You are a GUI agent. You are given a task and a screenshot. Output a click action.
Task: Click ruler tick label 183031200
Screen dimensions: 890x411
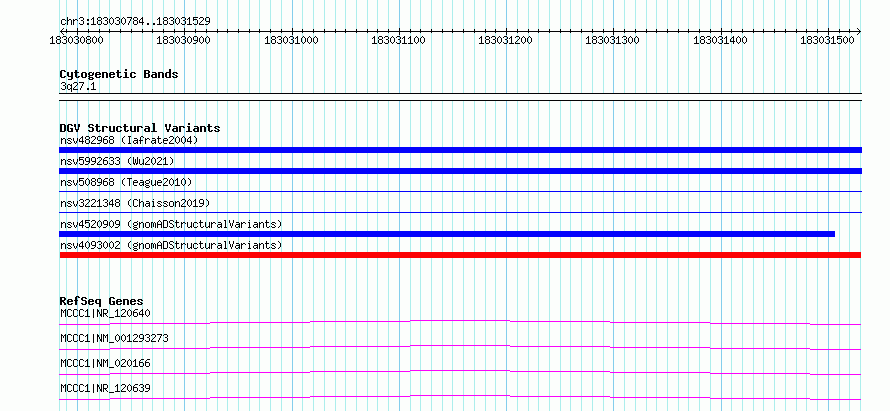click(x=505, y=40)
